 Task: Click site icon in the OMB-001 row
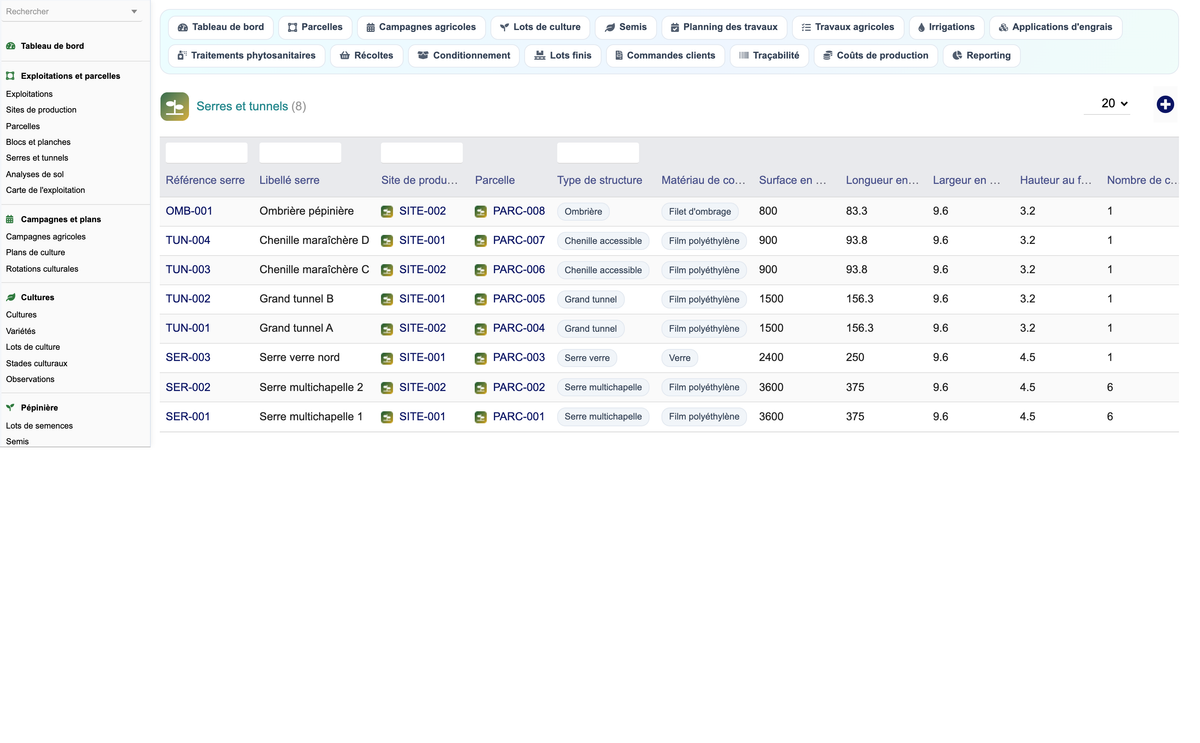(x=387, y=212)
